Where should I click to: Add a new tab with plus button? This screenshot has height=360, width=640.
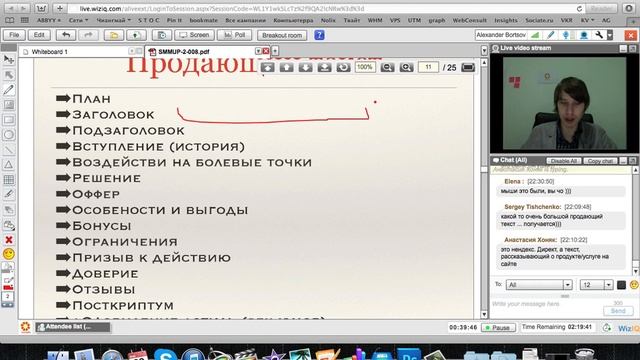(275, 51)
